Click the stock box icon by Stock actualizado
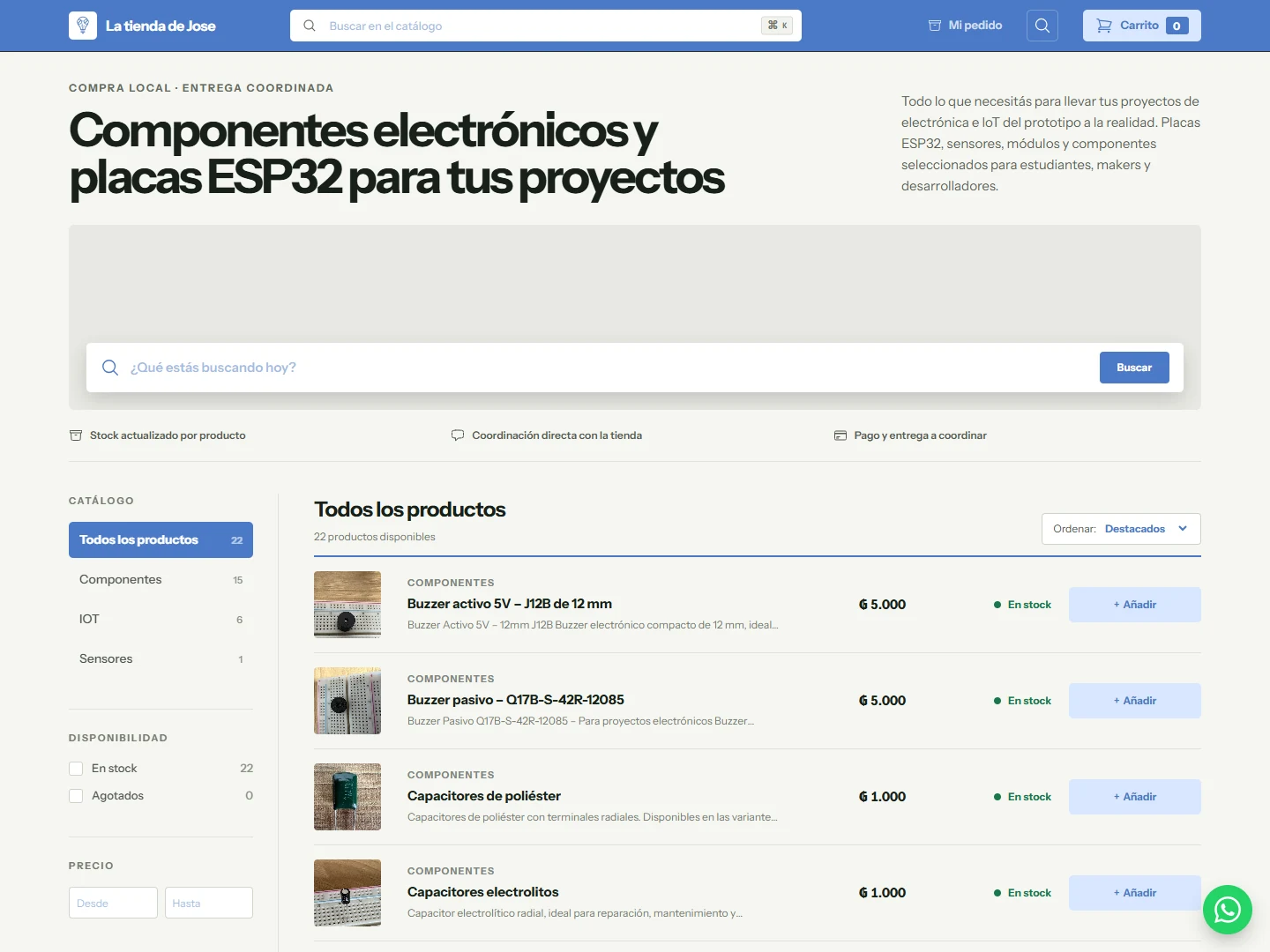 coord(76,435)
